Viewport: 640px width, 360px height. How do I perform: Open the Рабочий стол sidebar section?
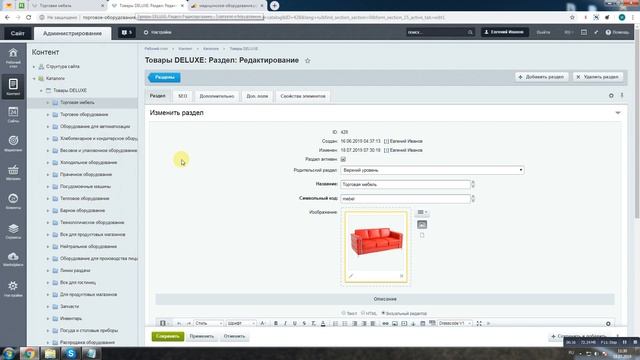coord(13,58)
